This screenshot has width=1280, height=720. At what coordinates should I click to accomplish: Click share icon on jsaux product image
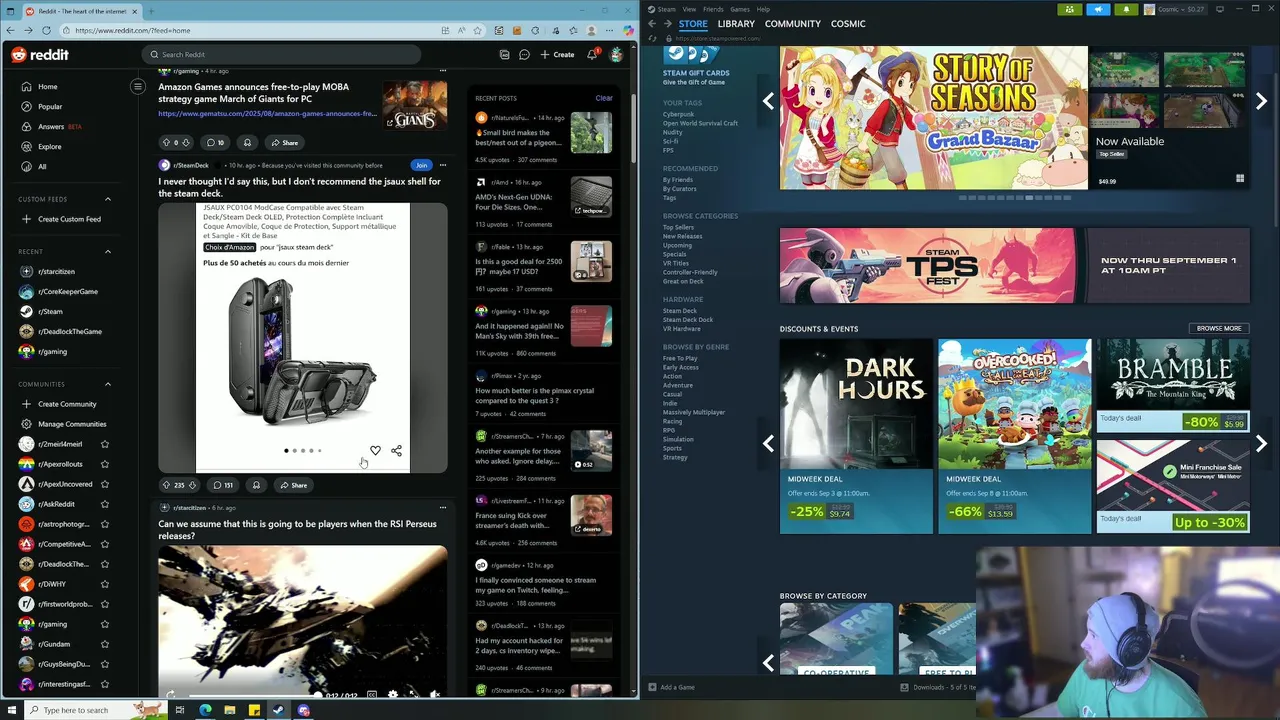coord(396,451)
